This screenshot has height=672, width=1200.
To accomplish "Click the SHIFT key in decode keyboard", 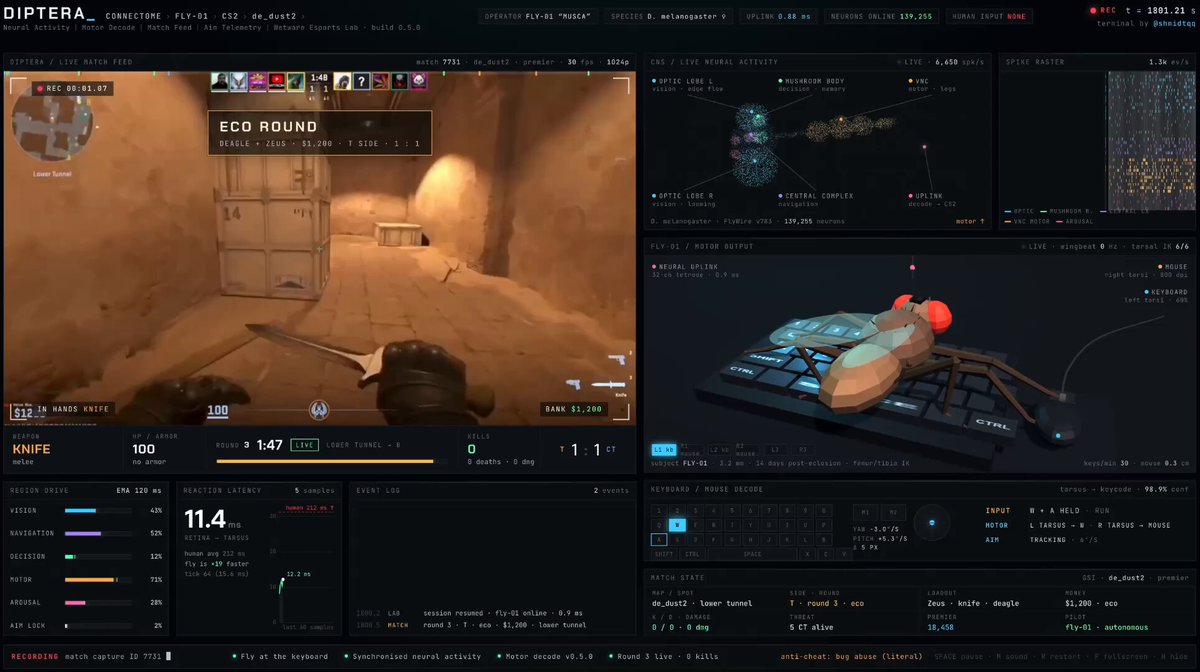I will click(x=664, y=553).
